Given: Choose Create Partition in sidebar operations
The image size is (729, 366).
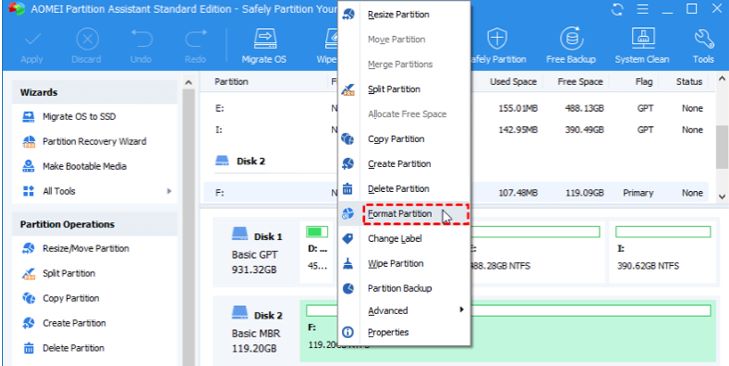Looking at the screenshot, I should tap(64, 323).
